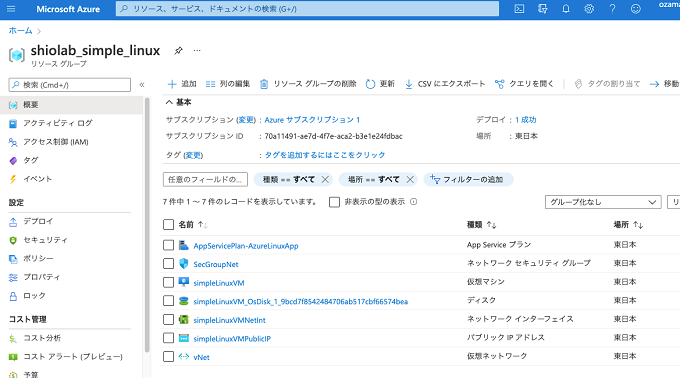Open simpleLinuxVM resource link

coord(219,283)
